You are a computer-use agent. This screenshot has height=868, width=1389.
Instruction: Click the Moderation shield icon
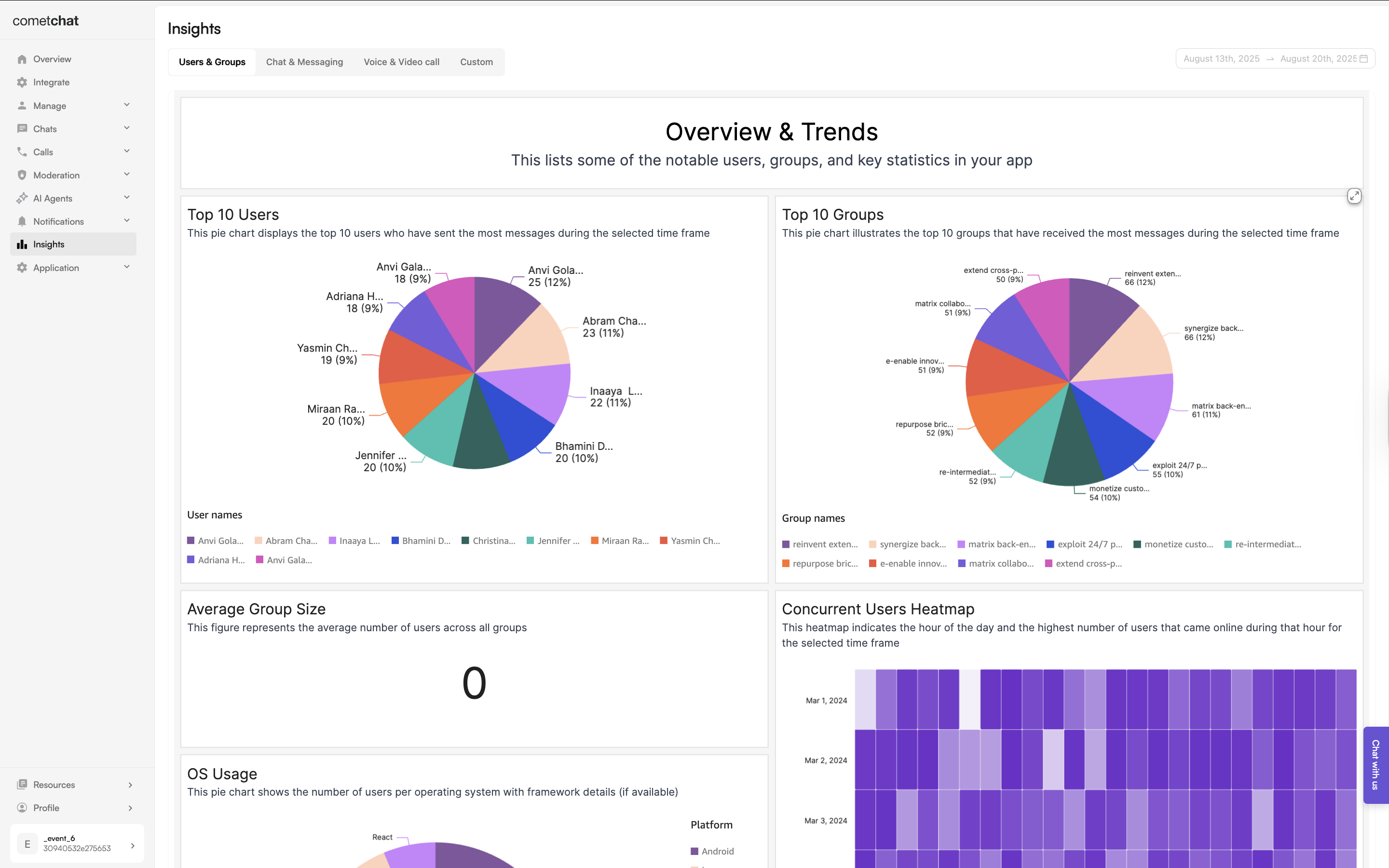(22, 175)
